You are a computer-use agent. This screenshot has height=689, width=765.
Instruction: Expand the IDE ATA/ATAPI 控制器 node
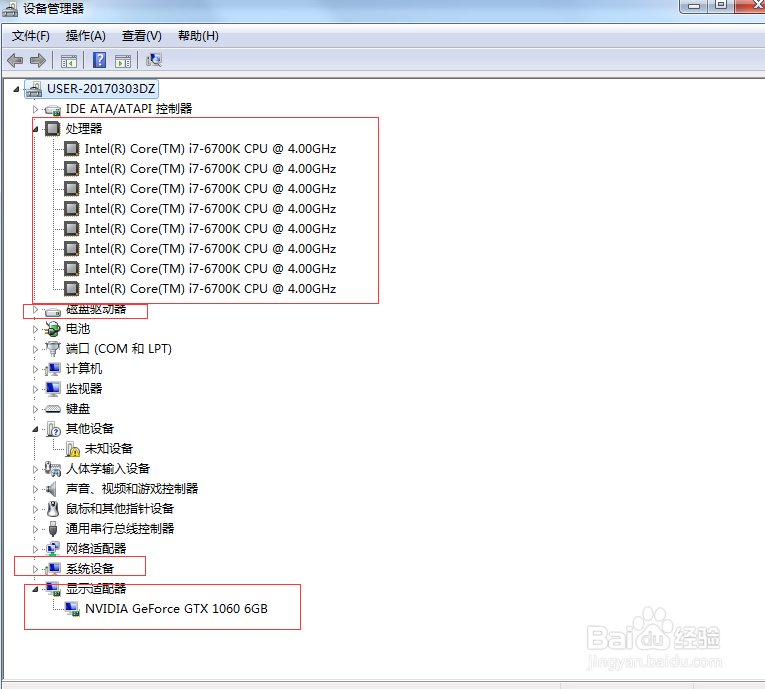[35, 109]
